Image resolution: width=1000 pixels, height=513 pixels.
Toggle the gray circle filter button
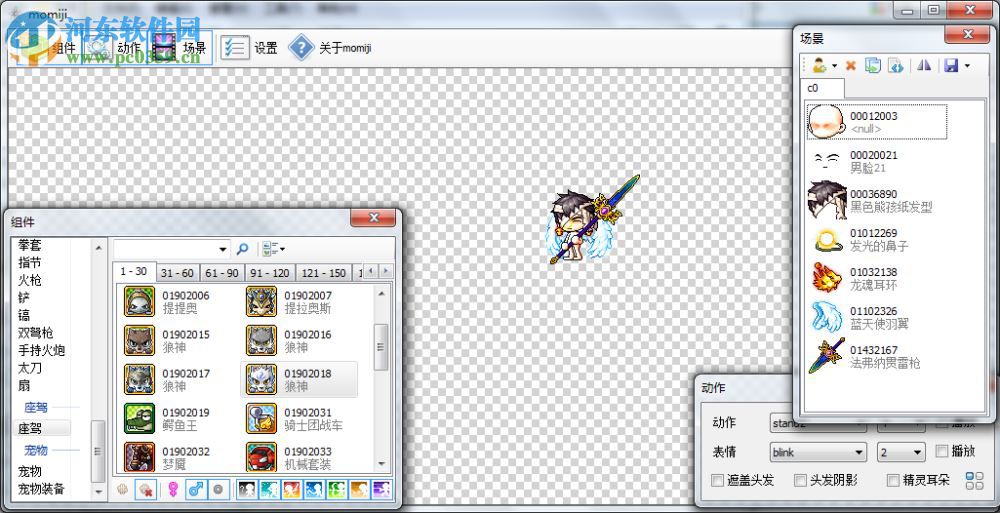click(x=217, y=490)
